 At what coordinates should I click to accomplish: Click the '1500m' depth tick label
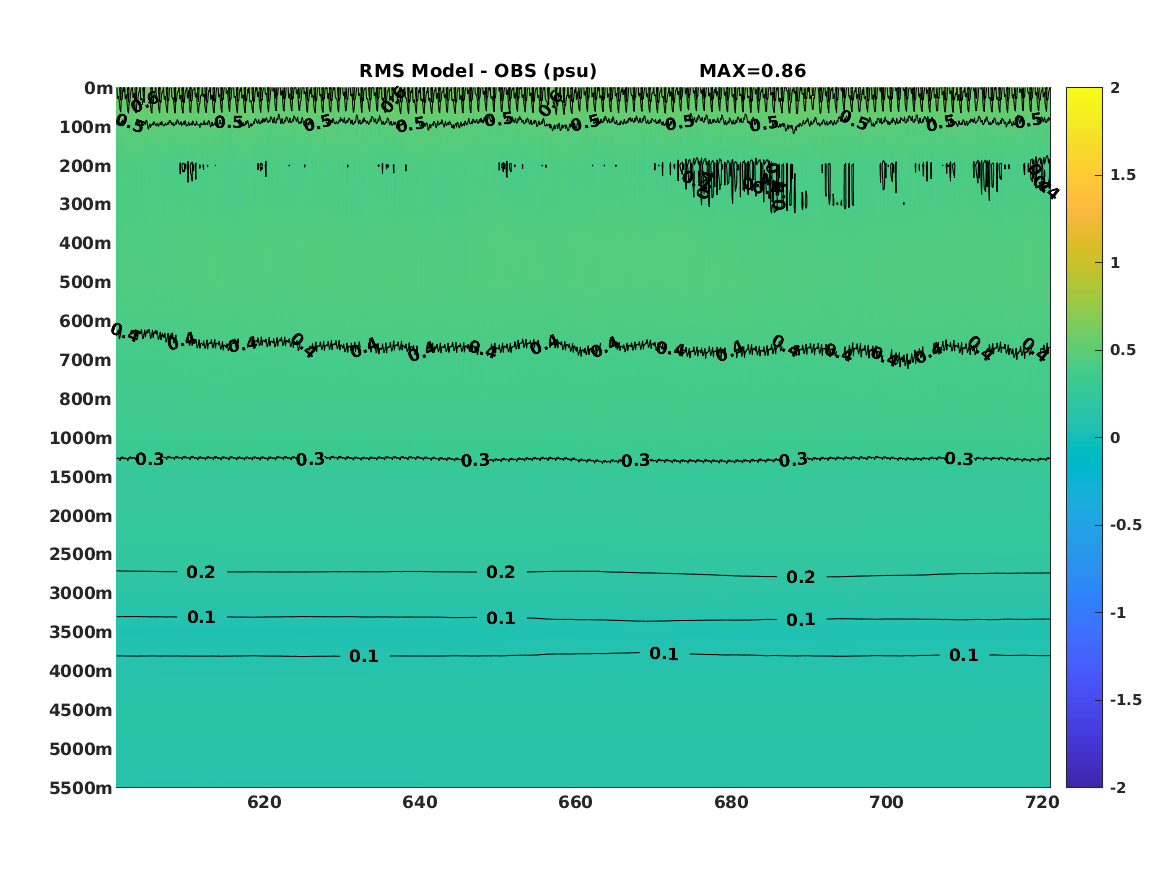[80, 477]
